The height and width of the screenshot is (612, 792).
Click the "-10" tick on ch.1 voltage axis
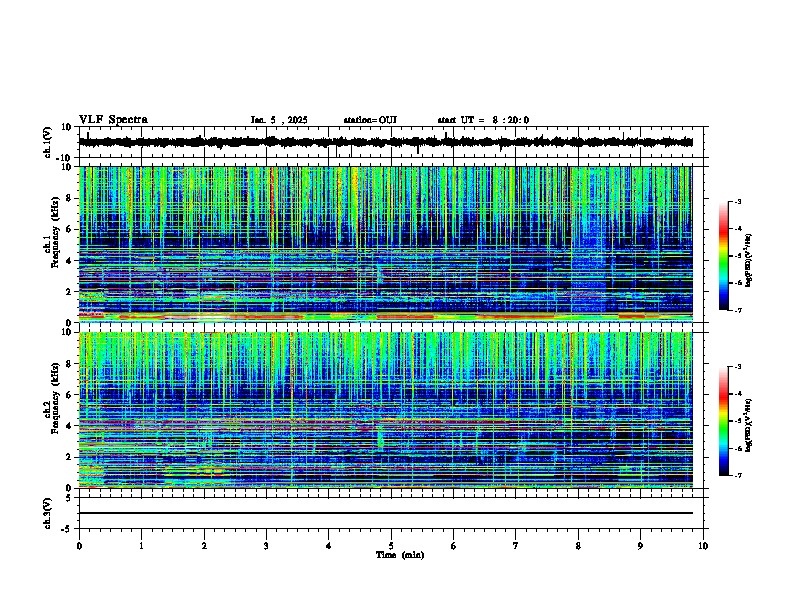tap(65, 158)
